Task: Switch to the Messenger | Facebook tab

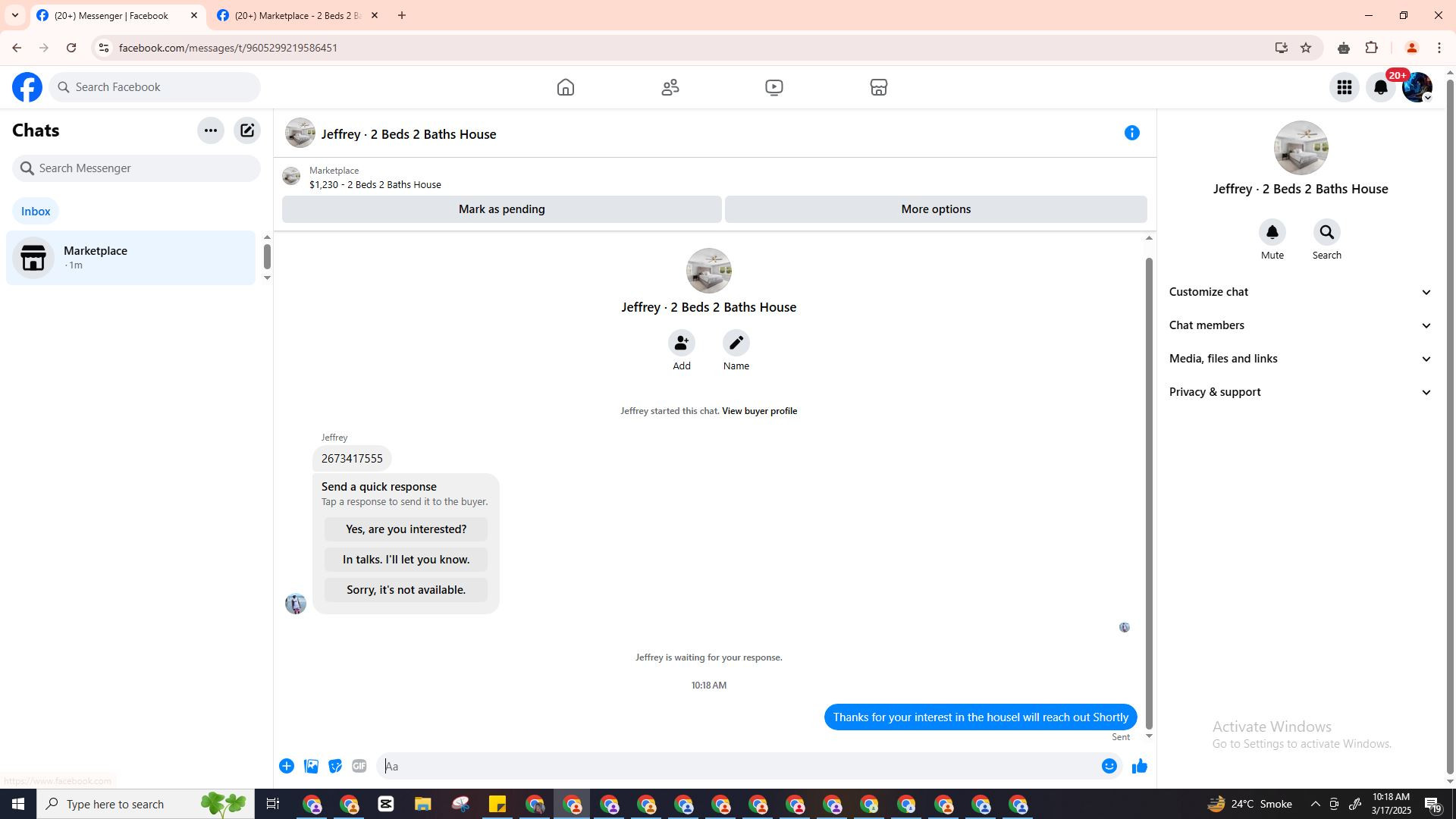Action: coord(118,15)
